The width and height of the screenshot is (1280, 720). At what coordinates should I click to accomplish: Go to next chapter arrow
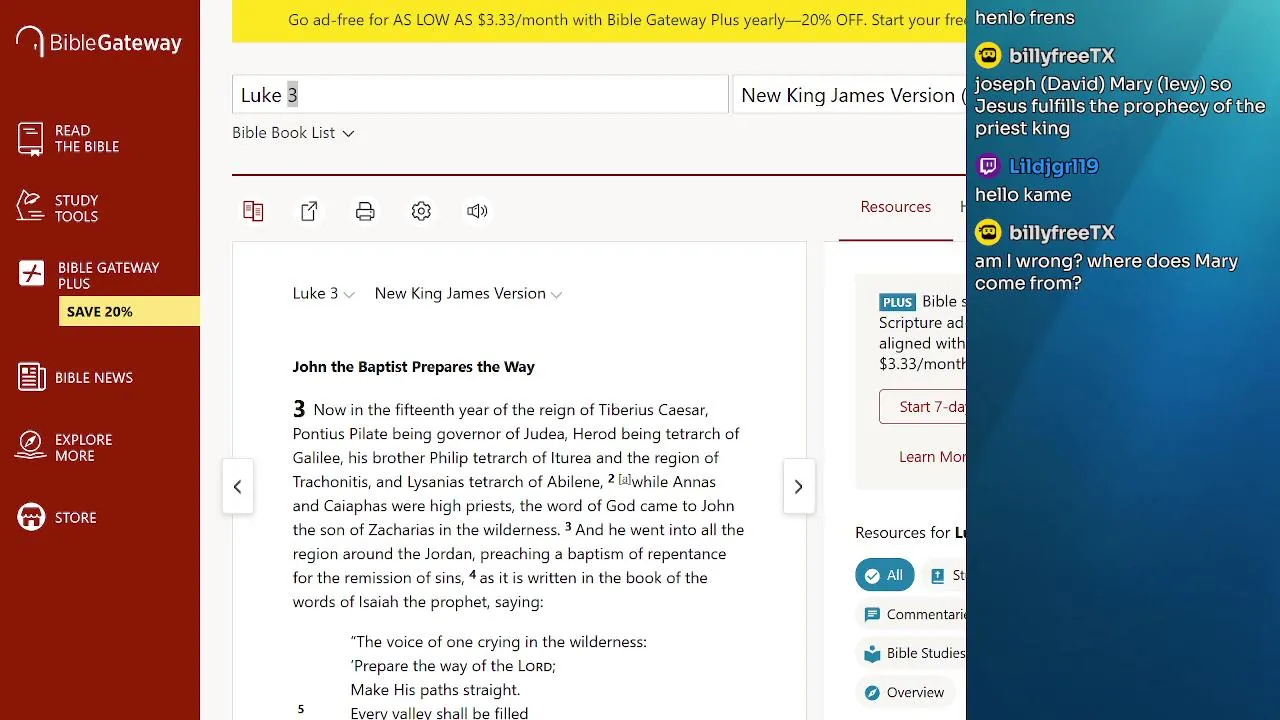798,487
